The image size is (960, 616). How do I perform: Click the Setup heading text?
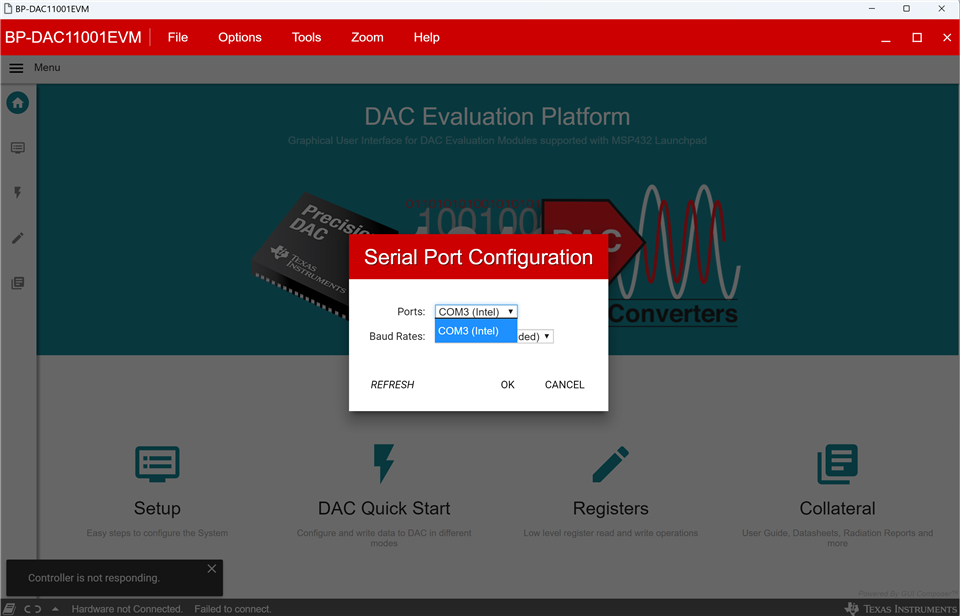tap(157, 508)
